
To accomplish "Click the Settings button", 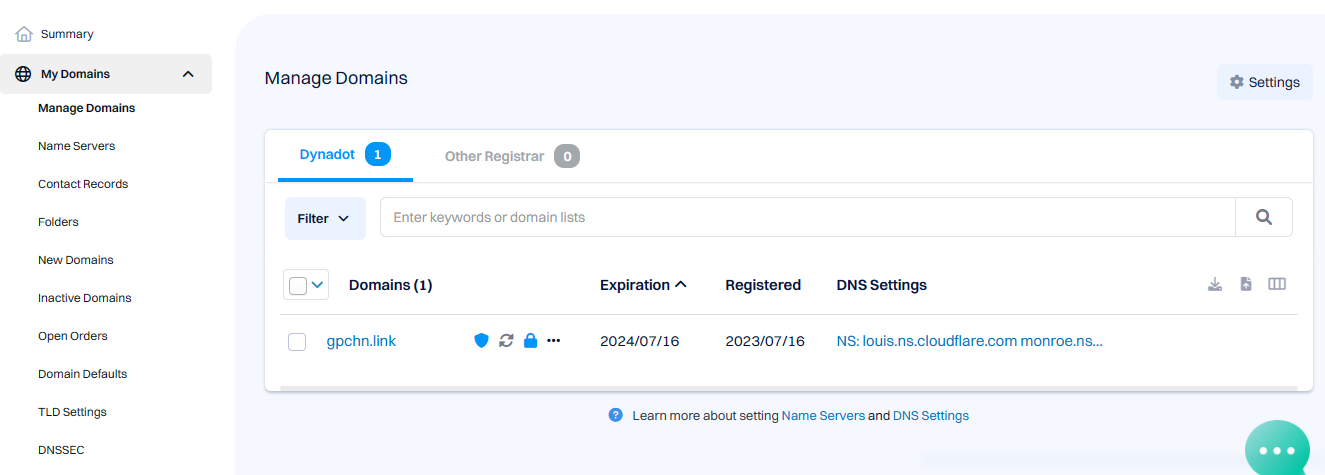I will (x=1264, y=82).
